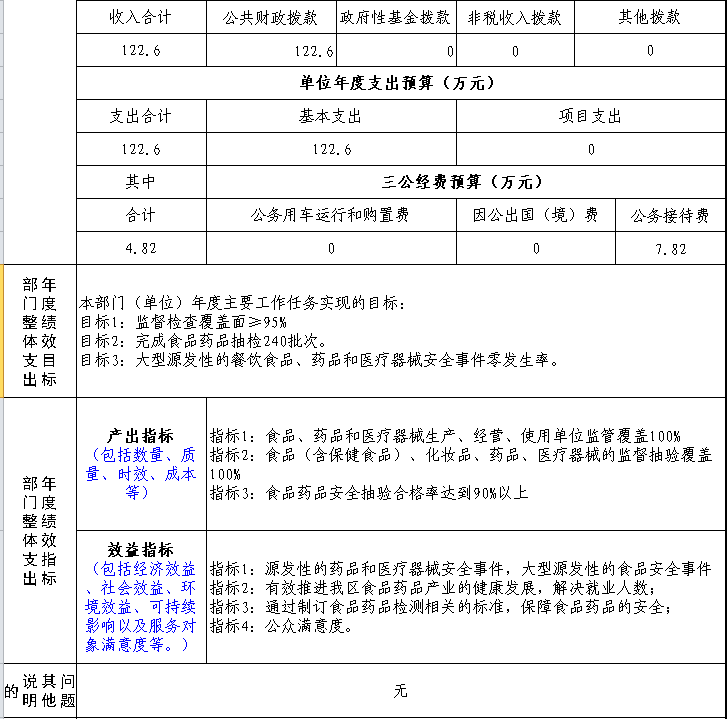Select the 基本支出 header cell
This screenshot has height=719, width=727.
coord(331,116)
